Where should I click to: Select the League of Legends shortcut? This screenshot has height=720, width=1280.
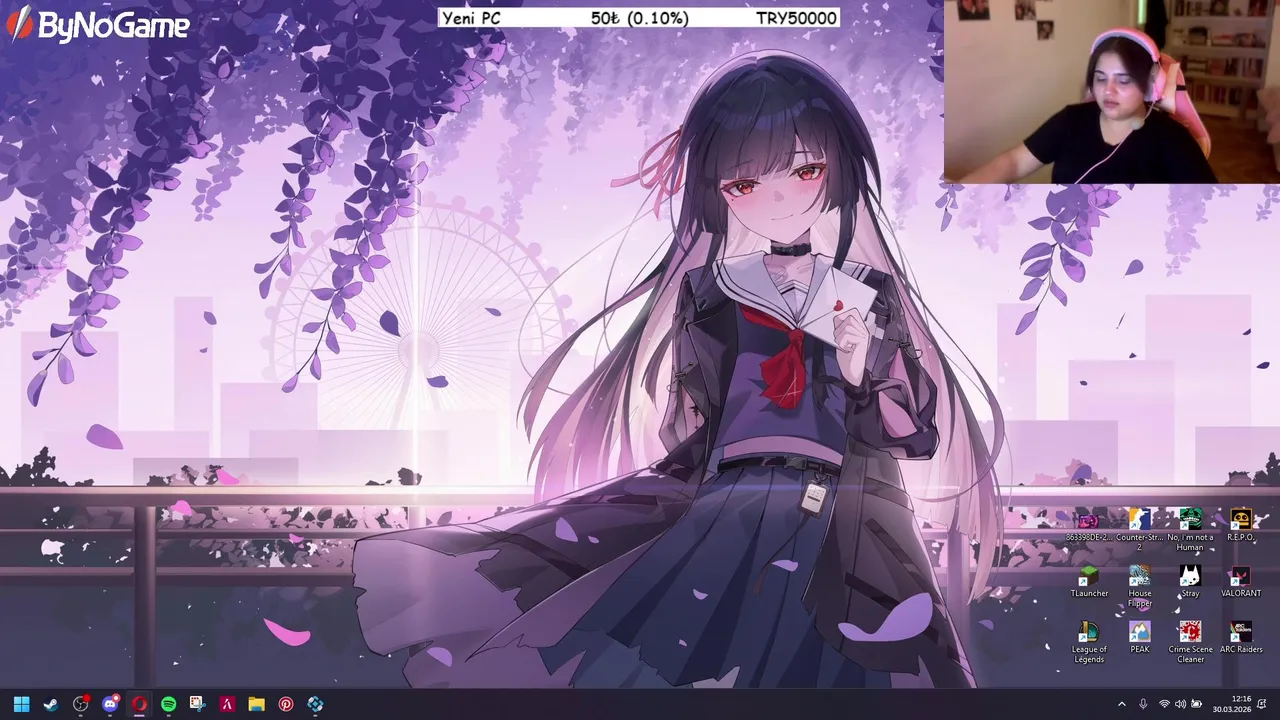point(1089,642)
